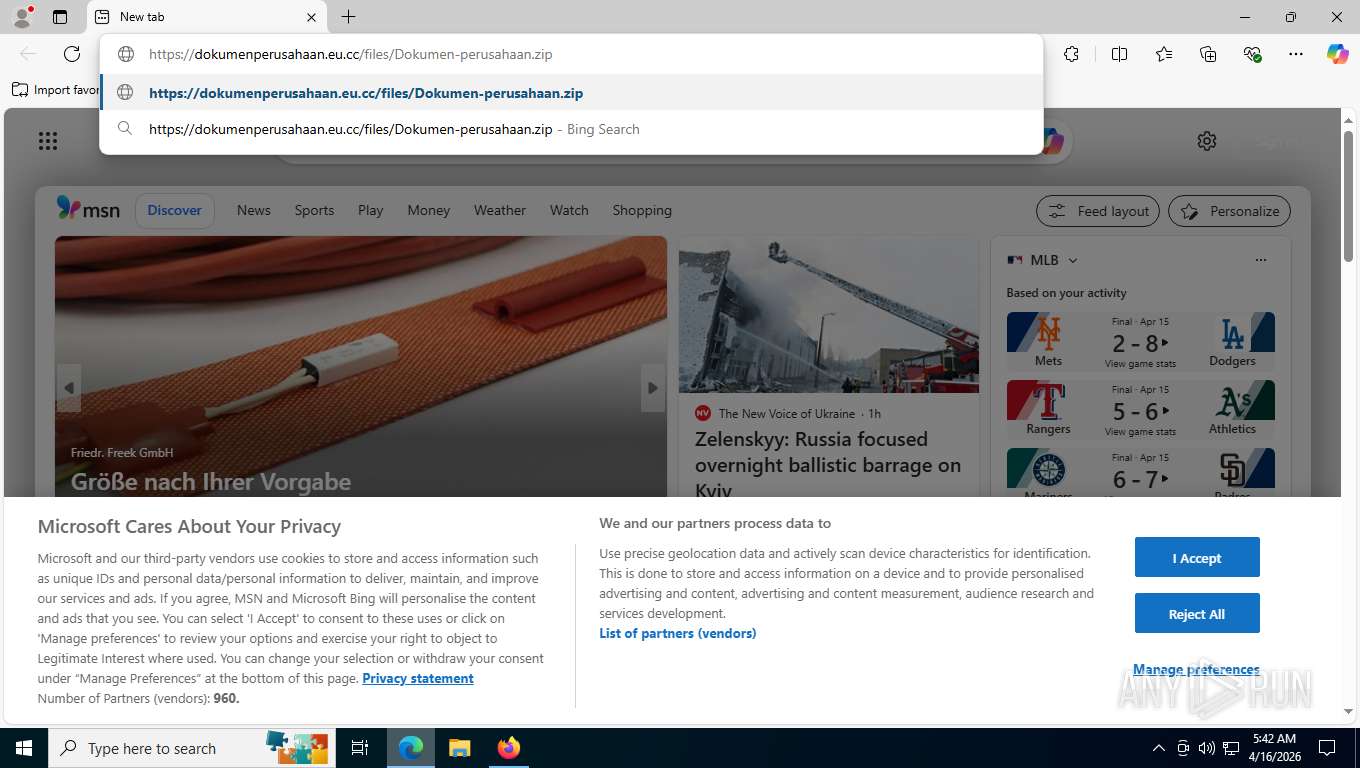Open the Favorites star icon
The image size is (1360, 768).
click(x=1164, y=54)
